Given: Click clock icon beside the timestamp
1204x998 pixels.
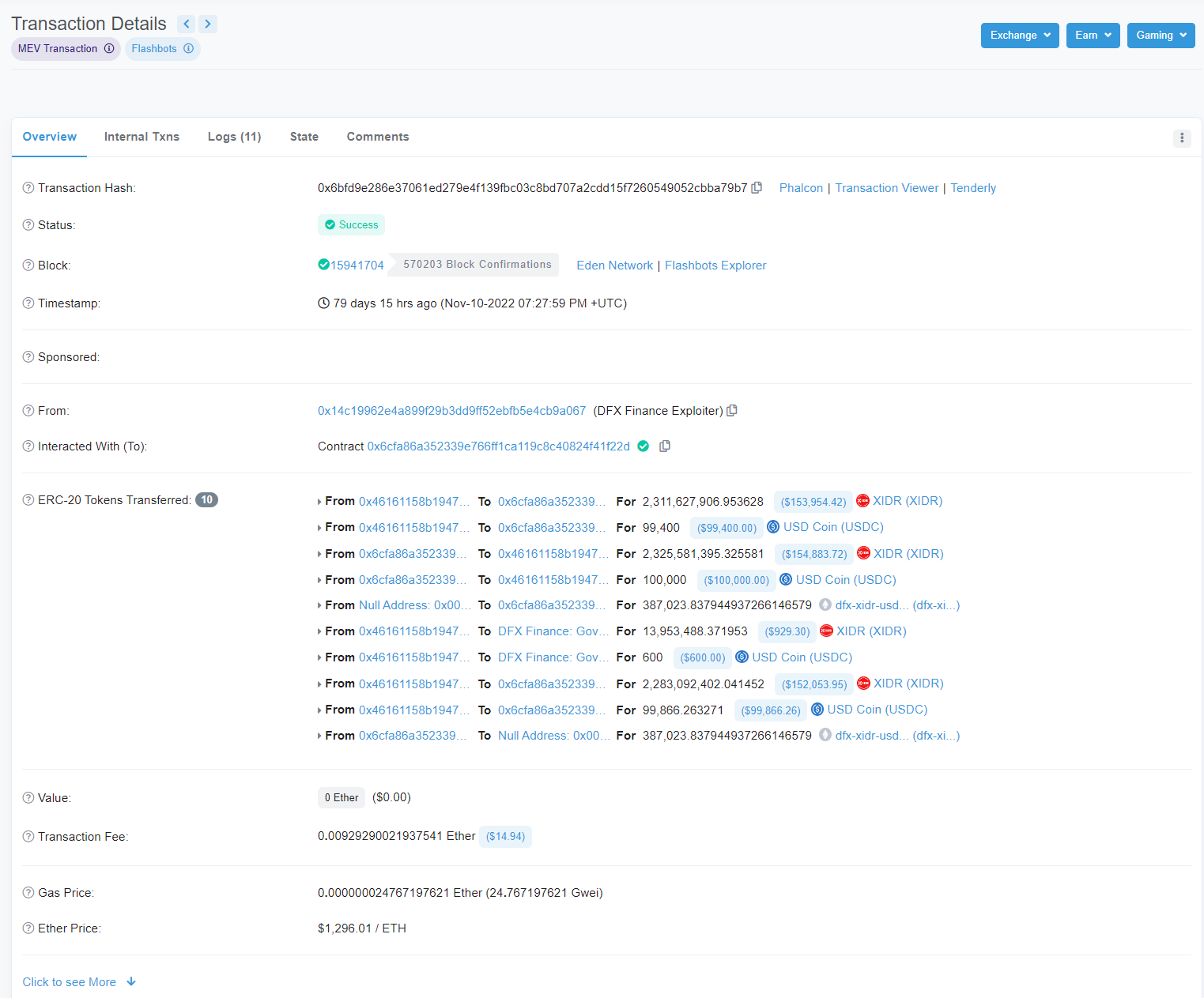Looking at the screenshot, I should [x=323, y=303].
